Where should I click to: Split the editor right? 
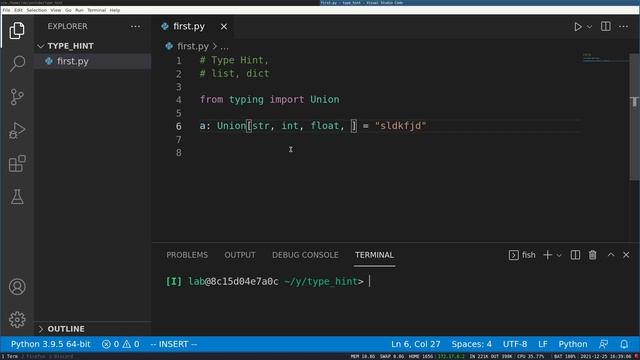[x=606, y=27]
